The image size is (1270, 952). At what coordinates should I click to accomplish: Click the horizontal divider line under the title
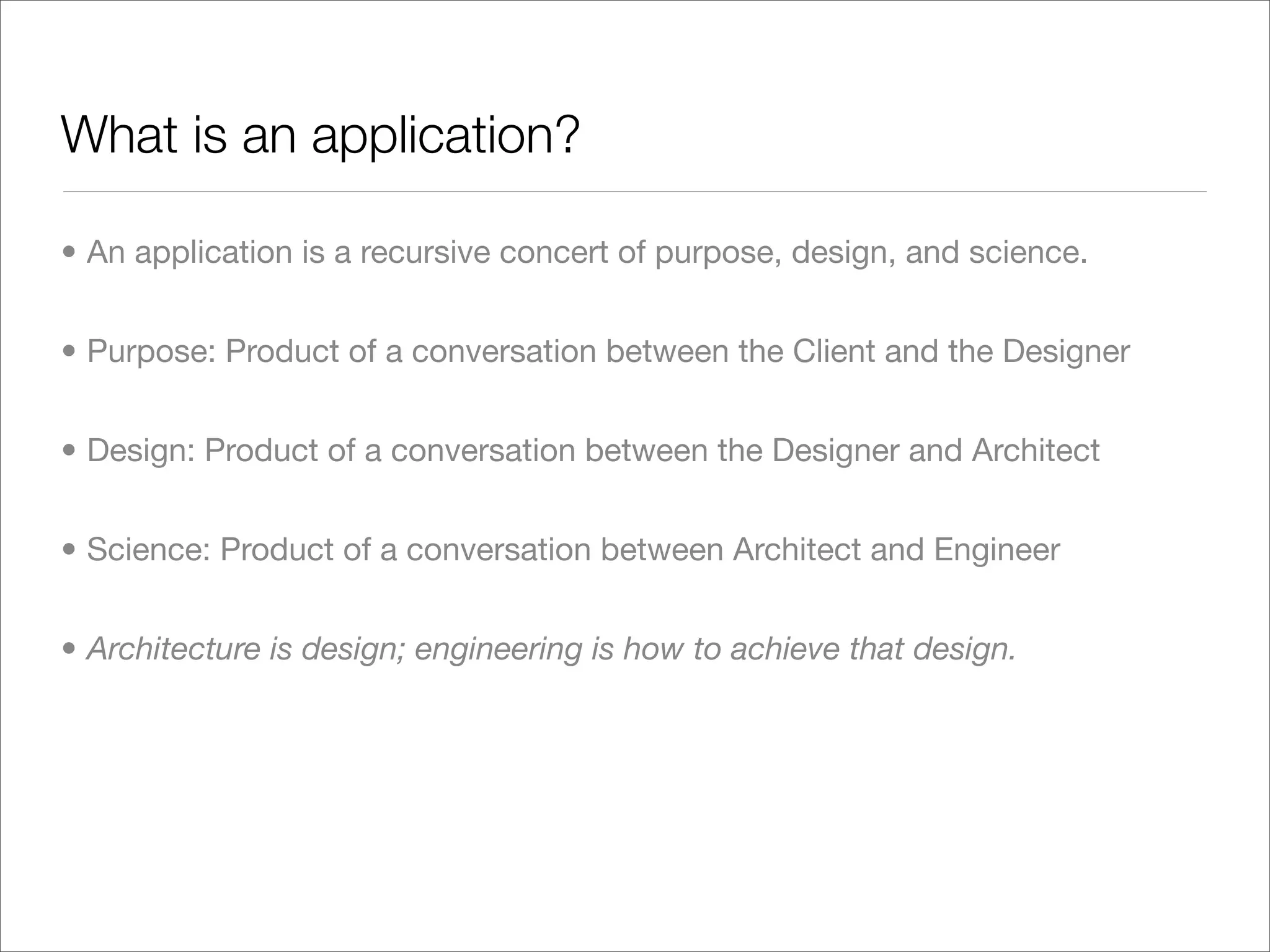(x=634, y=192)
